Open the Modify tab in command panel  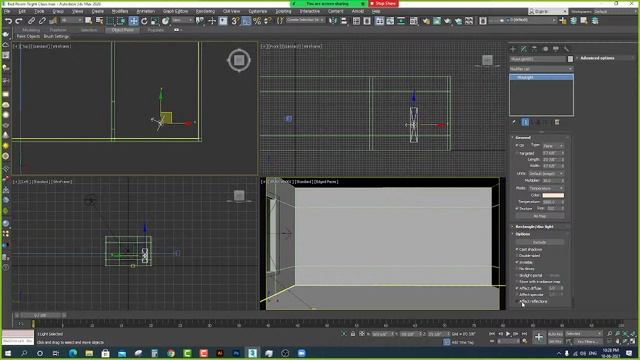coord(524,49)
